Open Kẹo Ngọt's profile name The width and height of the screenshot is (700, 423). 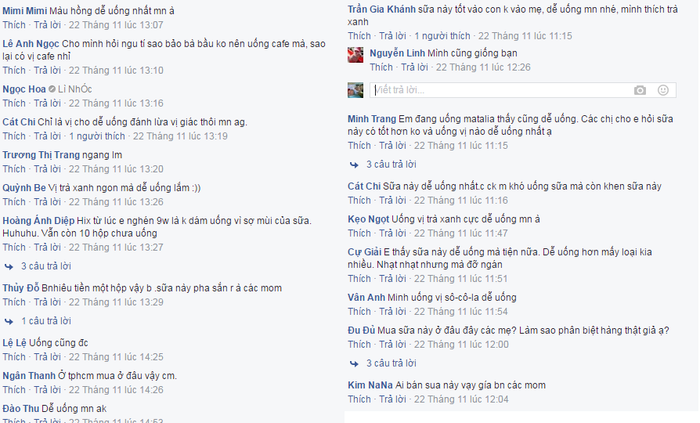tap(368, 220)
